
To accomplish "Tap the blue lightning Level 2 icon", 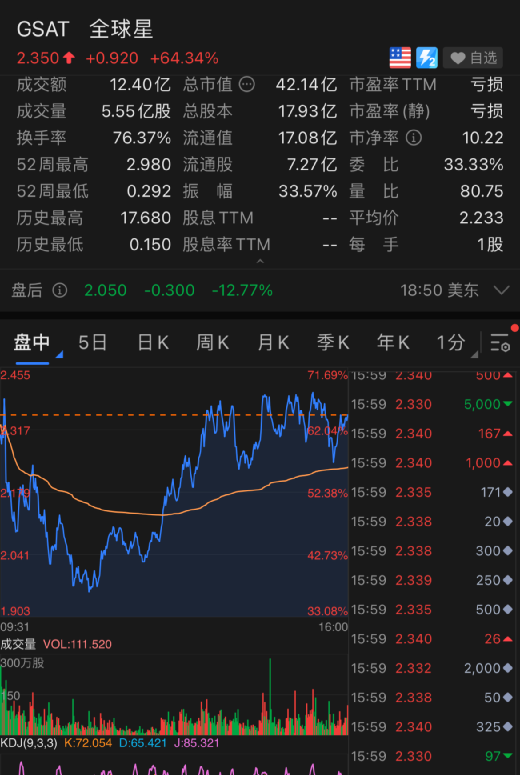I will 427,58.
